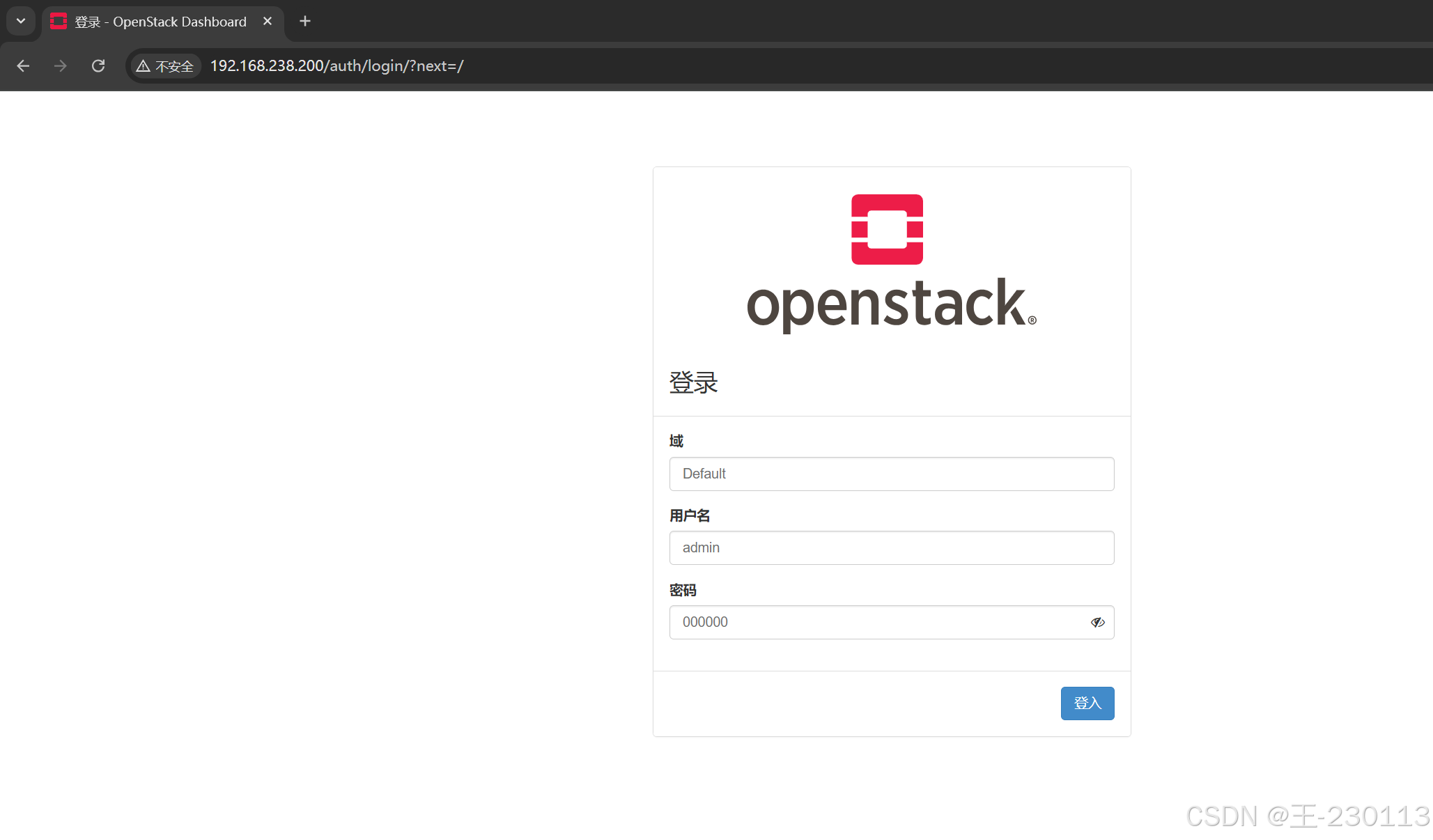Click the 不安全 security warning chip
Screen dimensions: 1433x840
pyautogui.click(x=166, y=66)
